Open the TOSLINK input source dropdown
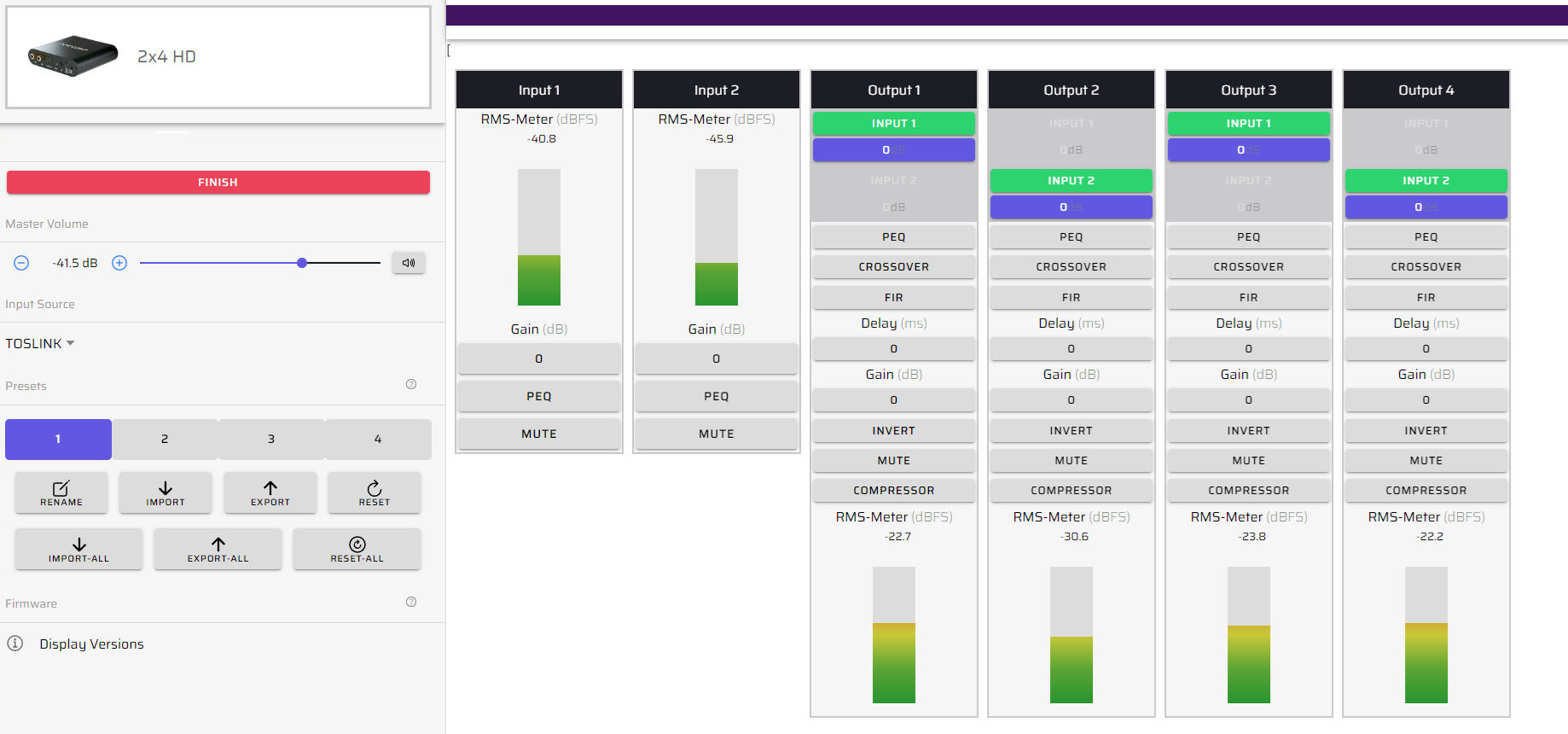 tap(40, 343)
